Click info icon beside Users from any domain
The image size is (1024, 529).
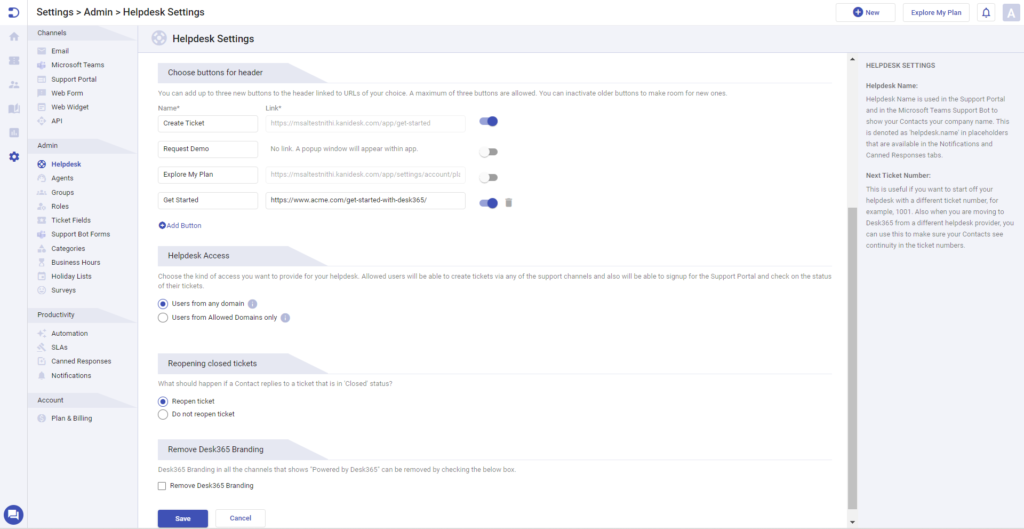253,304
